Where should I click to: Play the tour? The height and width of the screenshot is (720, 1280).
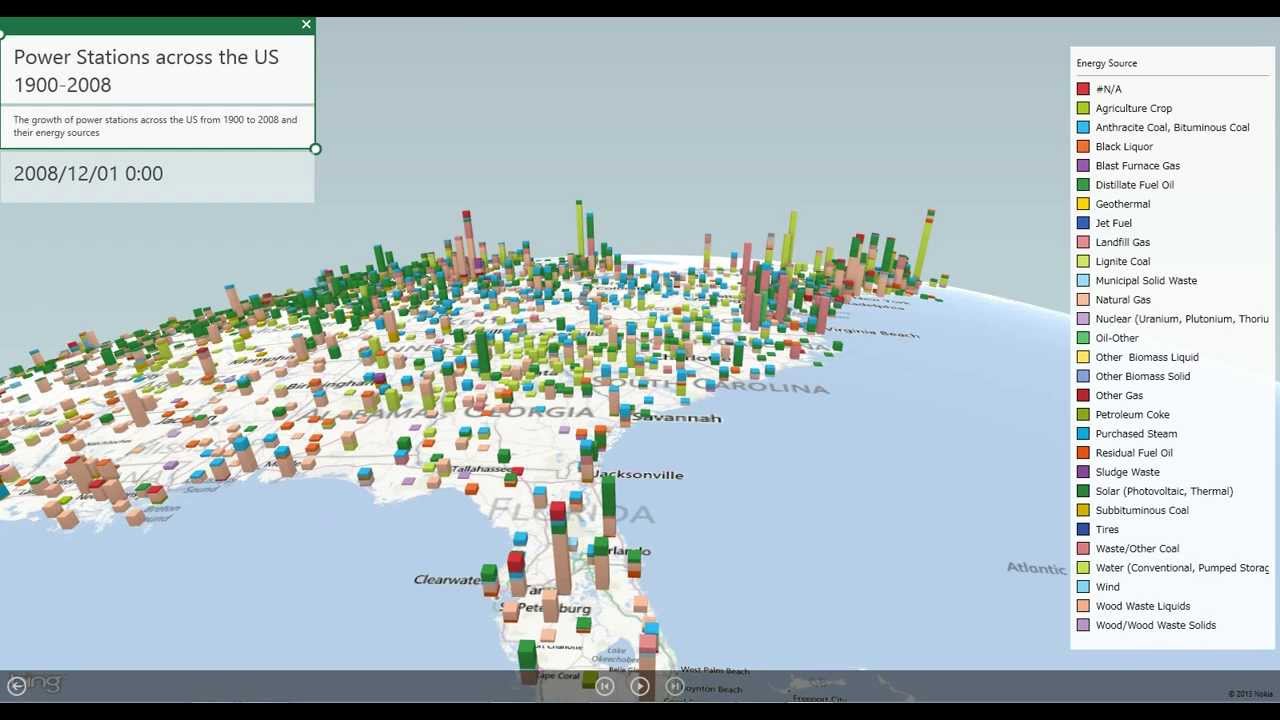pos(640,686)
